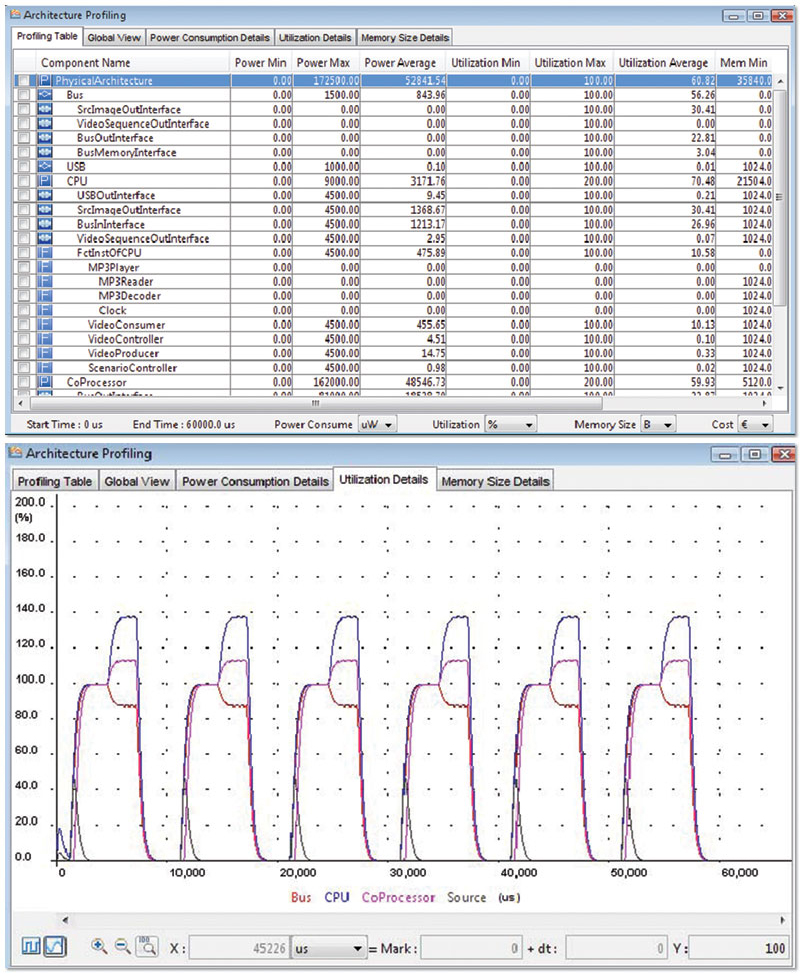Open Global View tab in bottom window

click(137, 481)
